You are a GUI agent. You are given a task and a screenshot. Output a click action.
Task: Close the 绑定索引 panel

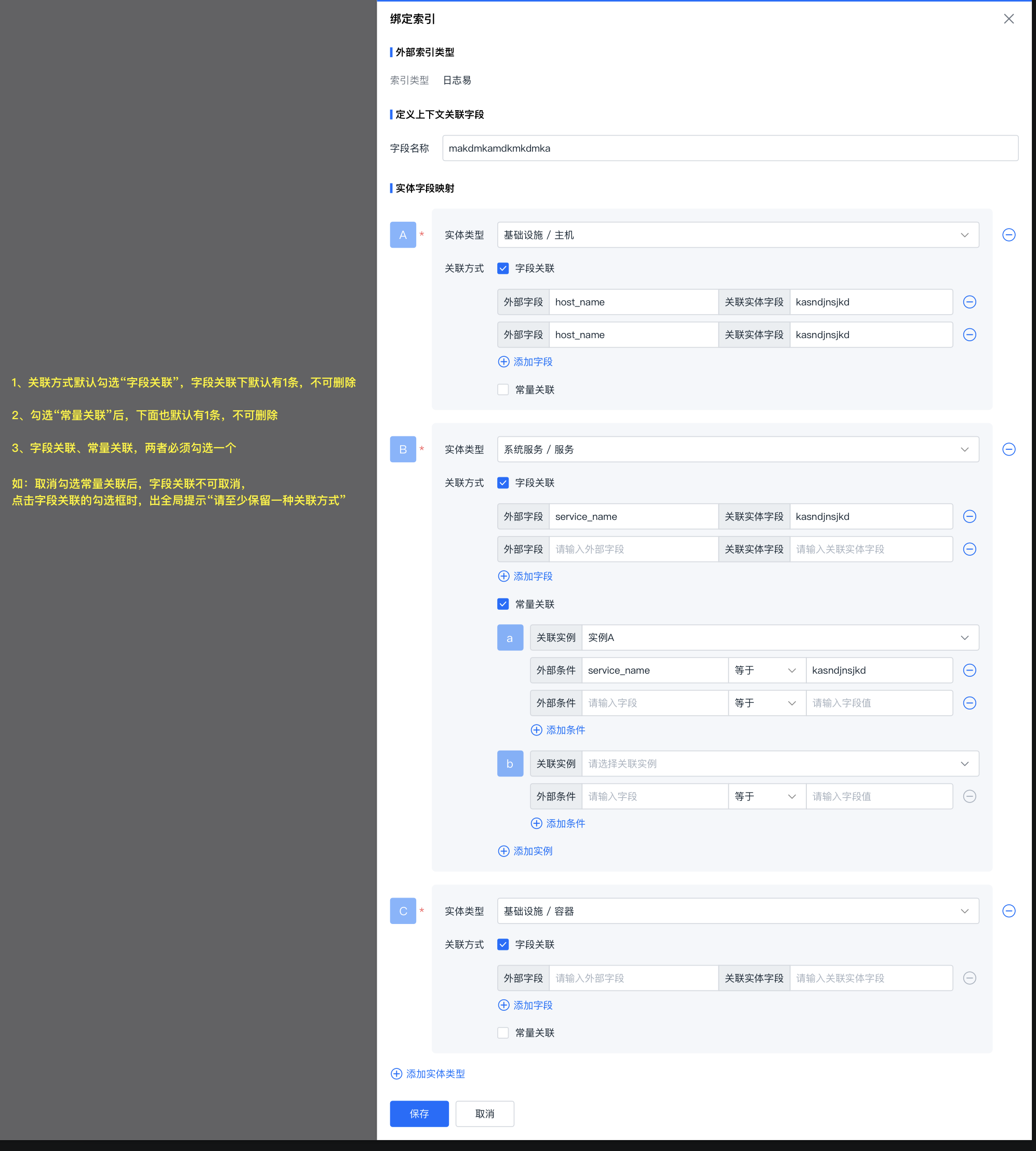click(1008, 19)
